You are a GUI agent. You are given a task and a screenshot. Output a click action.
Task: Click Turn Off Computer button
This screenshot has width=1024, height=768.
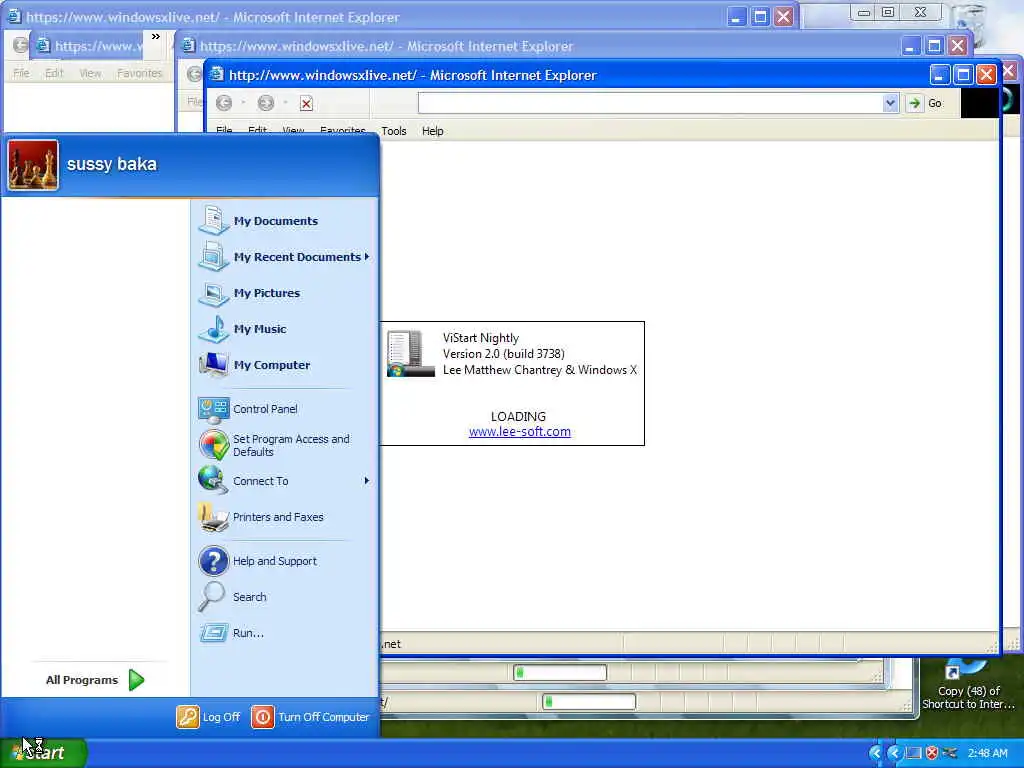(x=311, y=717)
